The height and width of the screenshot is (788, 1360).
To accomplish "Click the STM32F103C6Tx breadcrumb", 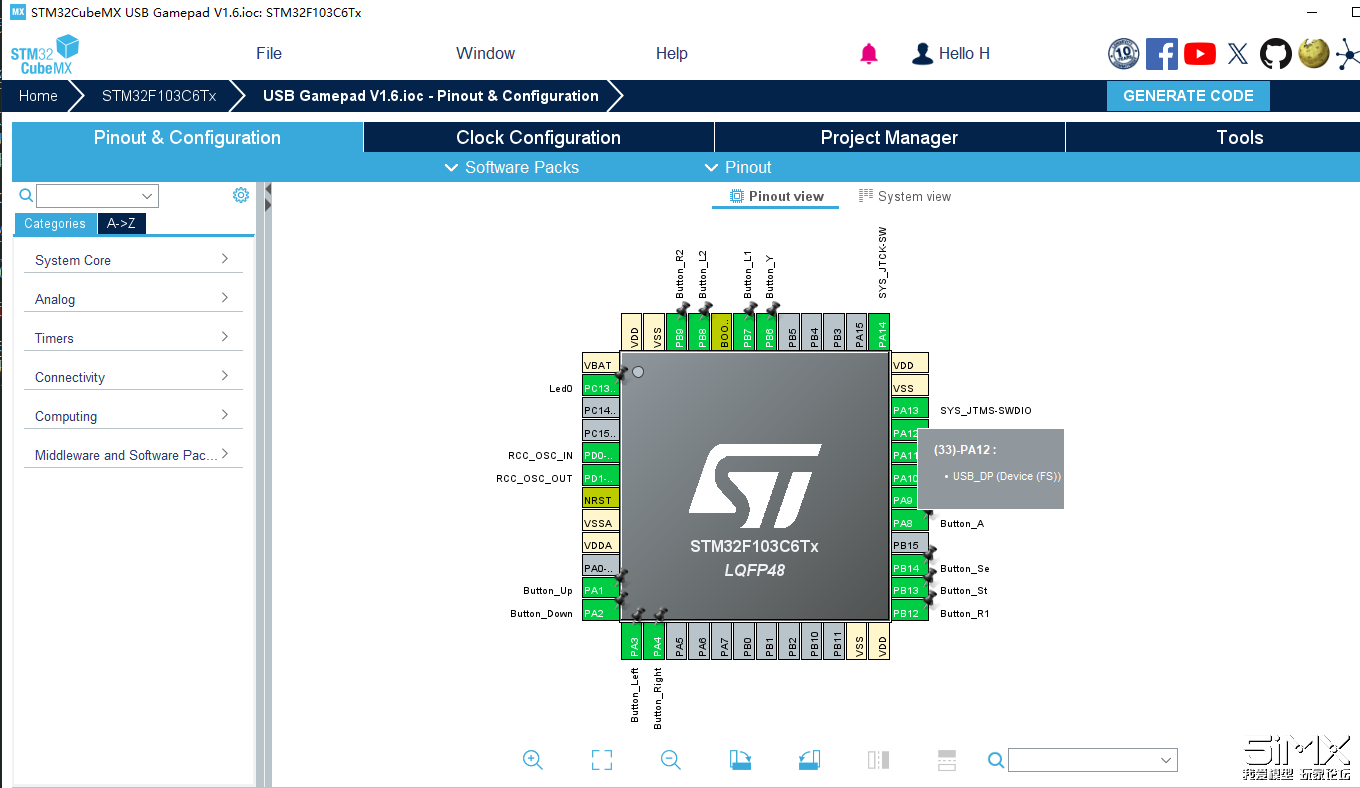I will tap(159, 96).
